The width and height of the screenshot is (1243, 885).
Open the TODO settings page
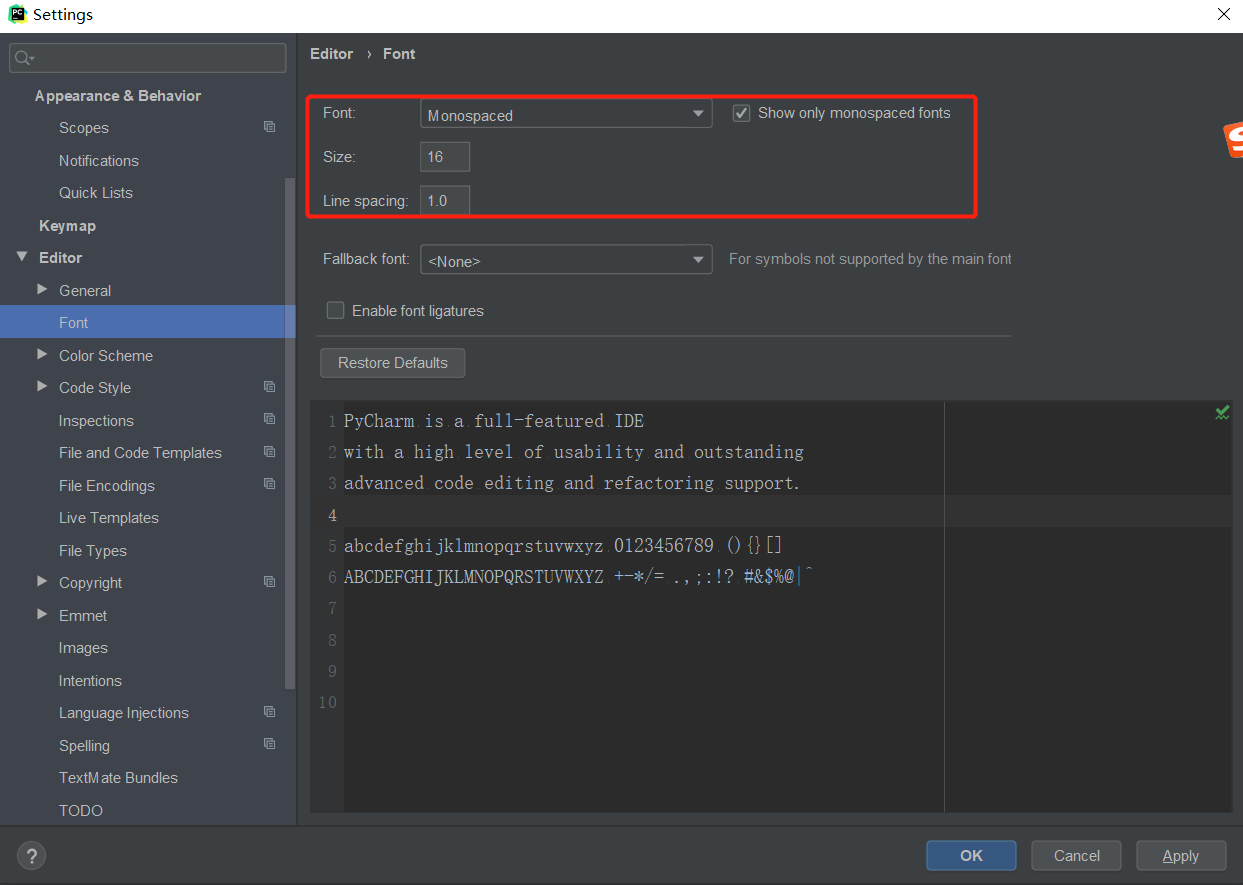point(81,811)
